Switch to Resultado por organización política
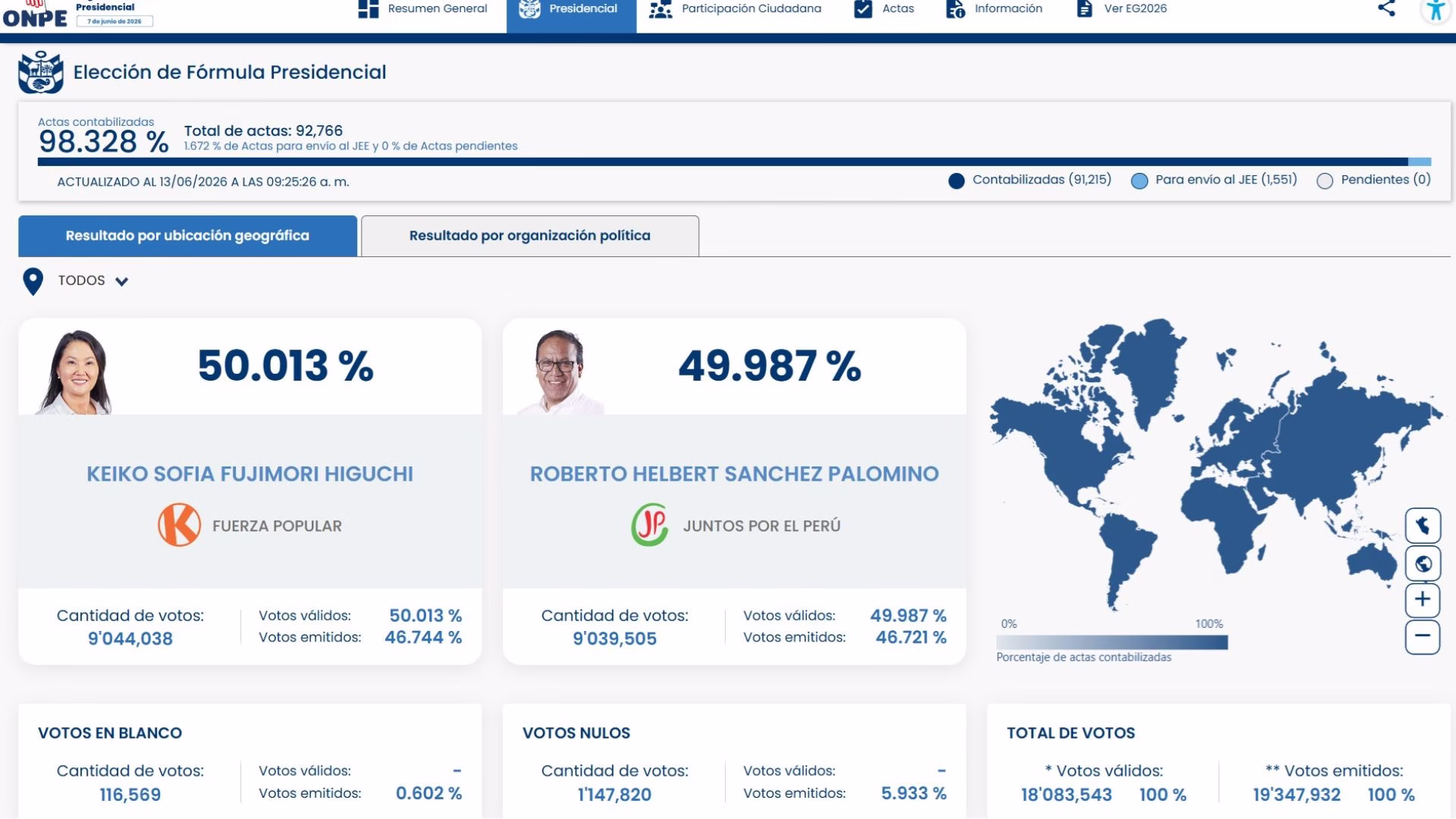This screenshot has width=1456, height=819. click(x=530, y=236)
